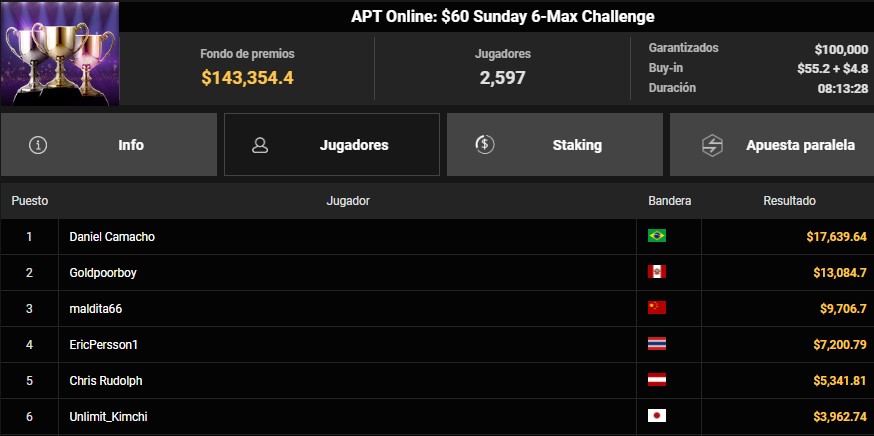Click the hexagon Apuesta paralela icon
The width and height of the screenshot is (874, 436).
712,146
